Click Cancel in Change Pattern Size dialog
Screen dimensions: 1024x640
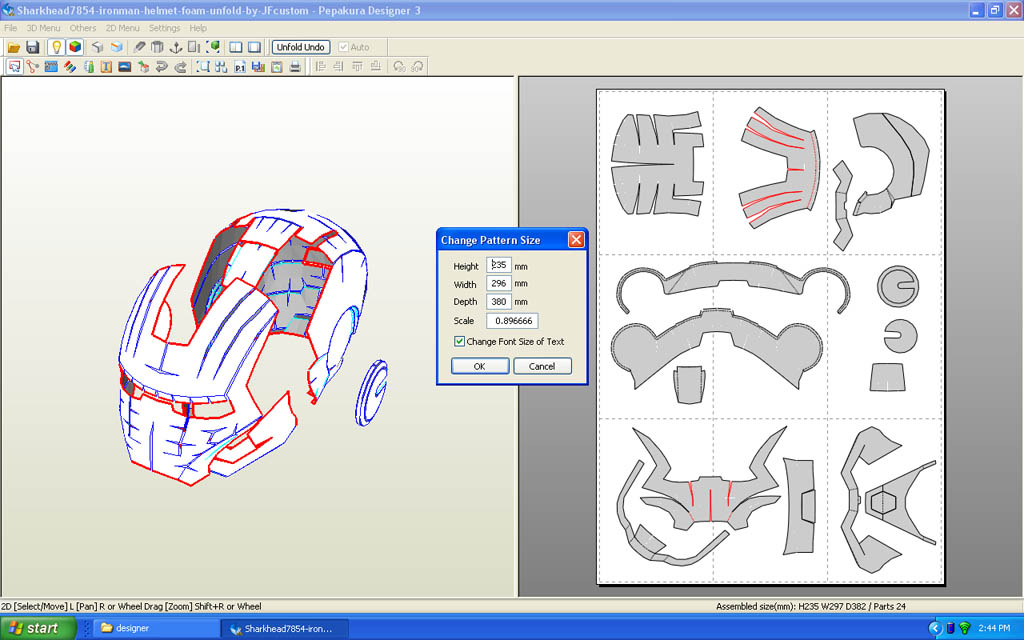pos(542,366)
